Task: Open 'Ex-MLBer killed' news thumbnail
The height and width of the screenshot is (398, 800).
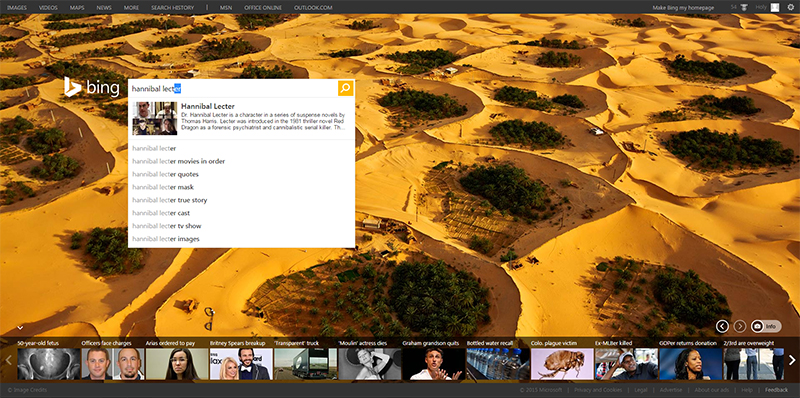Action: (626, 363)
